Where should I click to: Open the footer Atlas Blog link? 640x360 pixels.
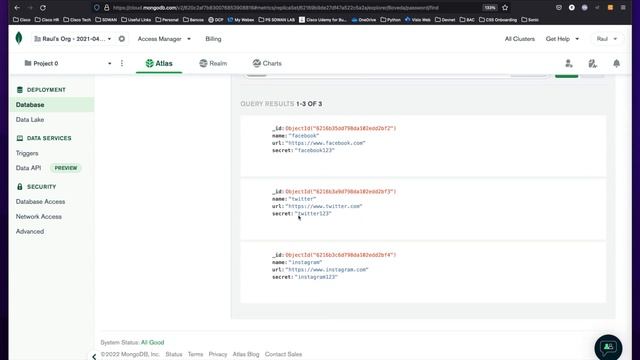(246, 354)
